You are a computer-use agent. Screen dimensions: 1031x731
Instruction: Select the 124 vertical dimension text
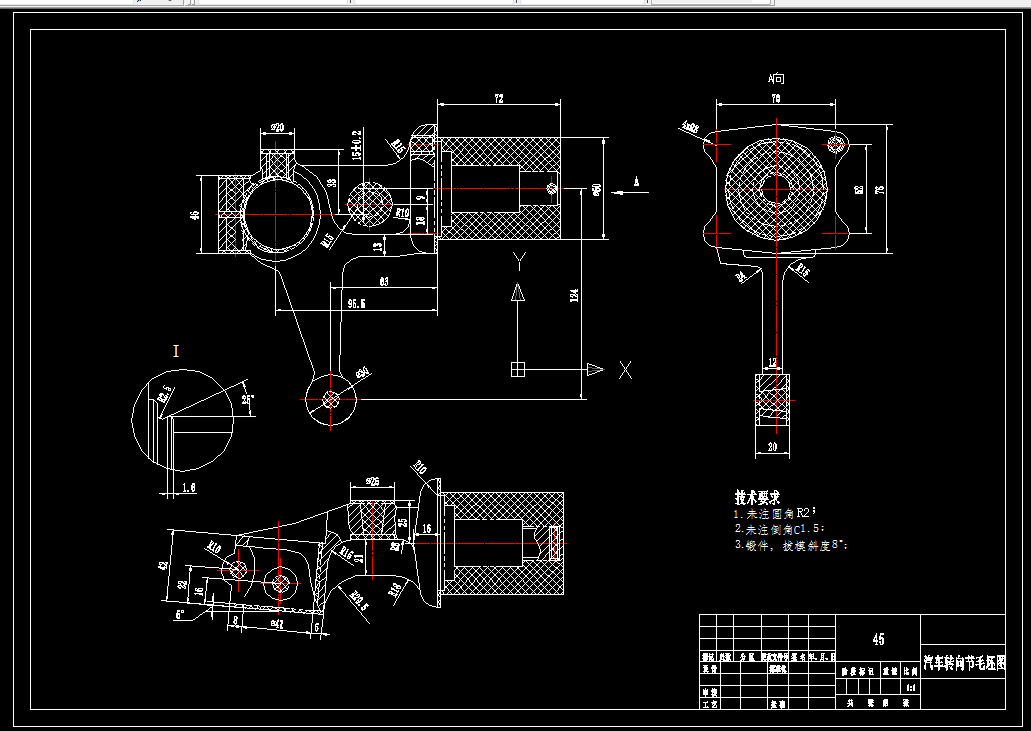[574, 295]
